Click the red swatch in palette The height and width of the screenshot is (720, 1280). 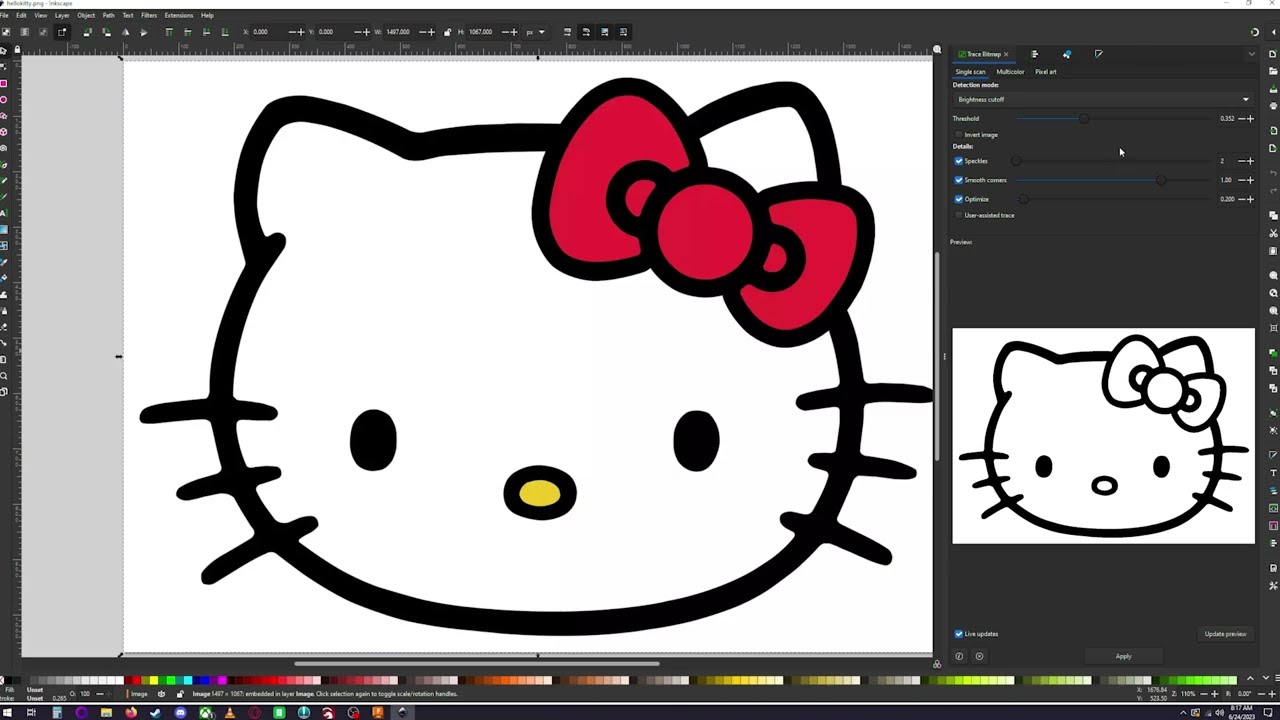tap(137, 681)
